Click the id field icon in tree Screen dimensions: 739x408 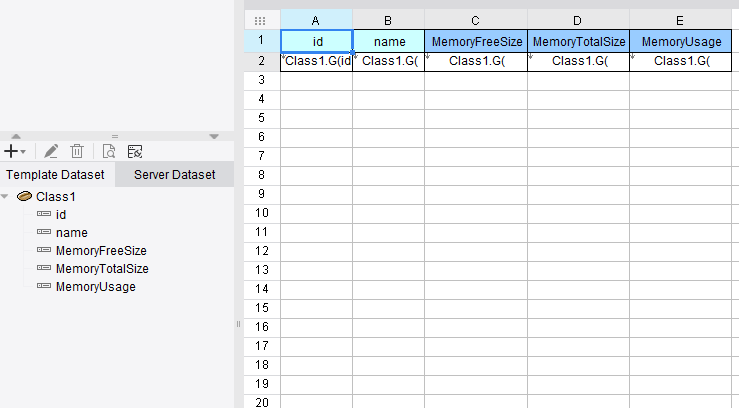click(44, 214)
